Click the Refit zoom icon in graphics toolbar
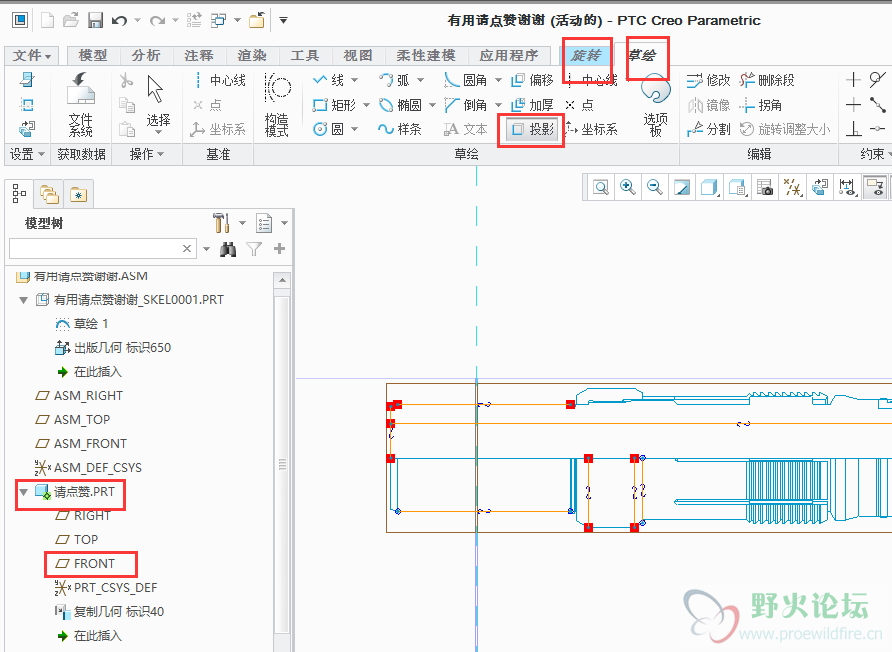 click(x=601, y=187)
